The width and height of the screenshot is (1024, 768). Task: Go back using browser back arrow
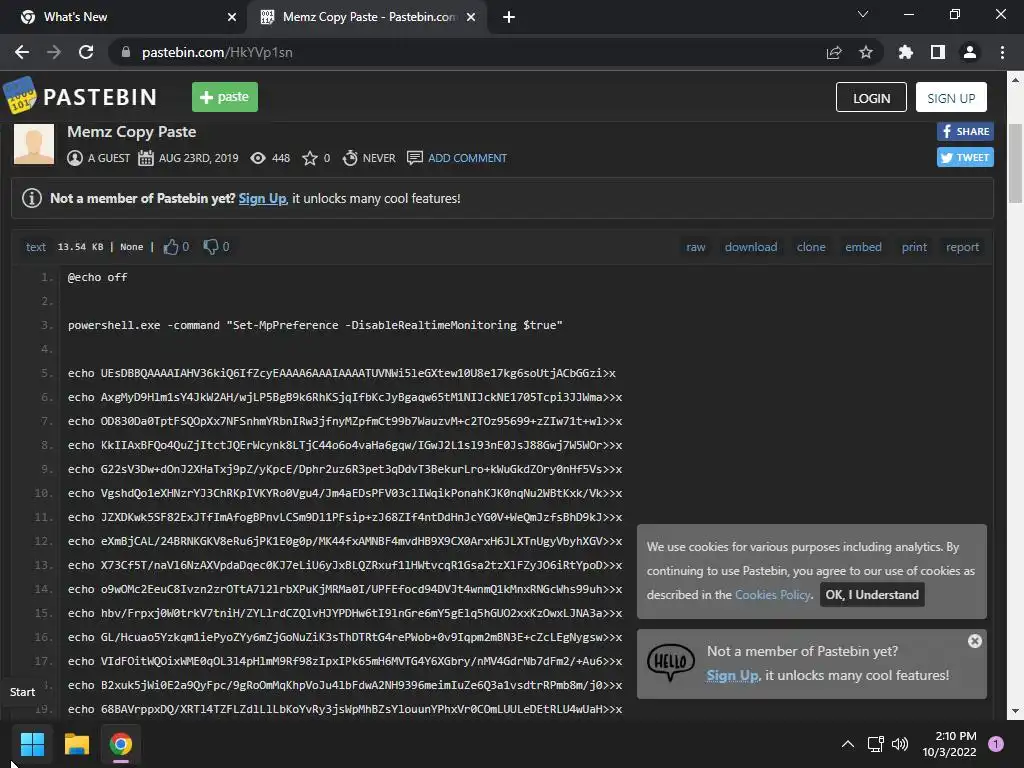[x=22, y=52]
